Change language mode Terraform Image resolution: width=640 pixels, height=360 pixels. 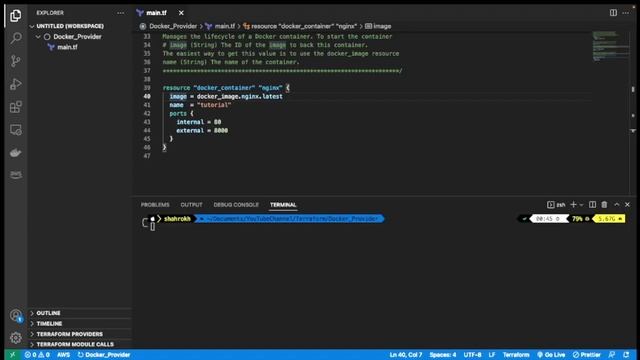[x=516, y=355]
